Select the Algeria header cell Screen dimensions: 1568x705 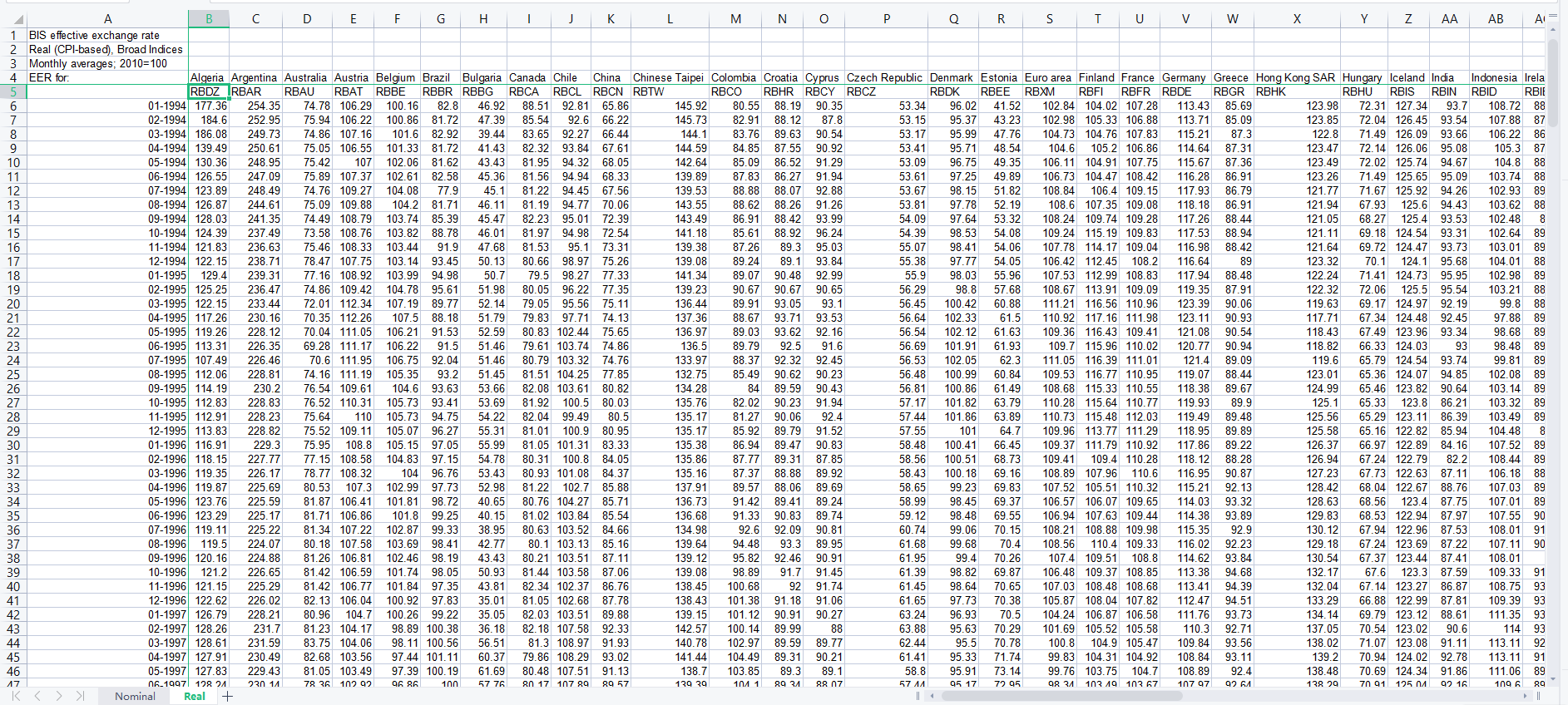tap(208, 77)
